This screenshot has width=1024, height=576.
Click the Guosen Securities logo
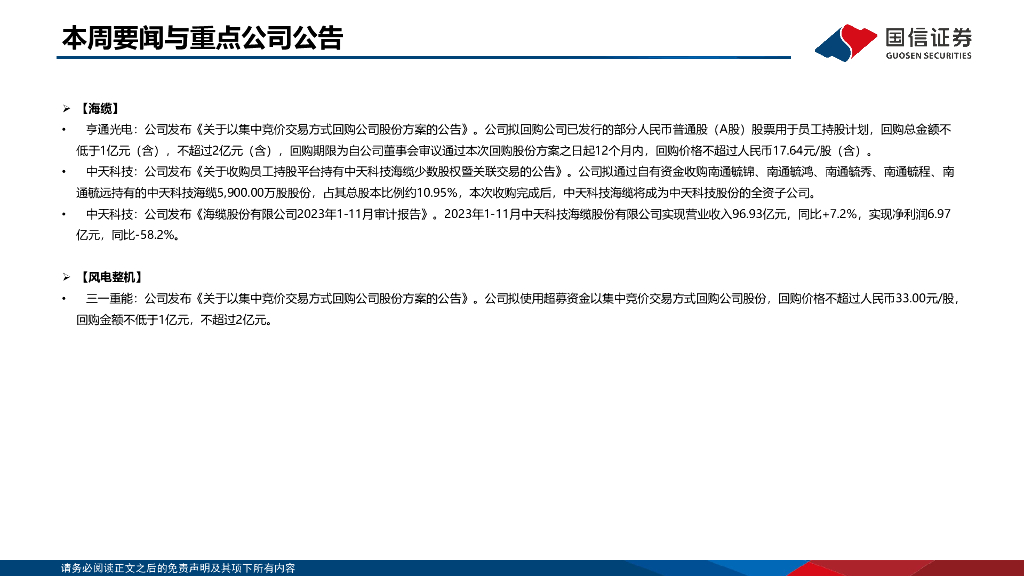[893, 42]
